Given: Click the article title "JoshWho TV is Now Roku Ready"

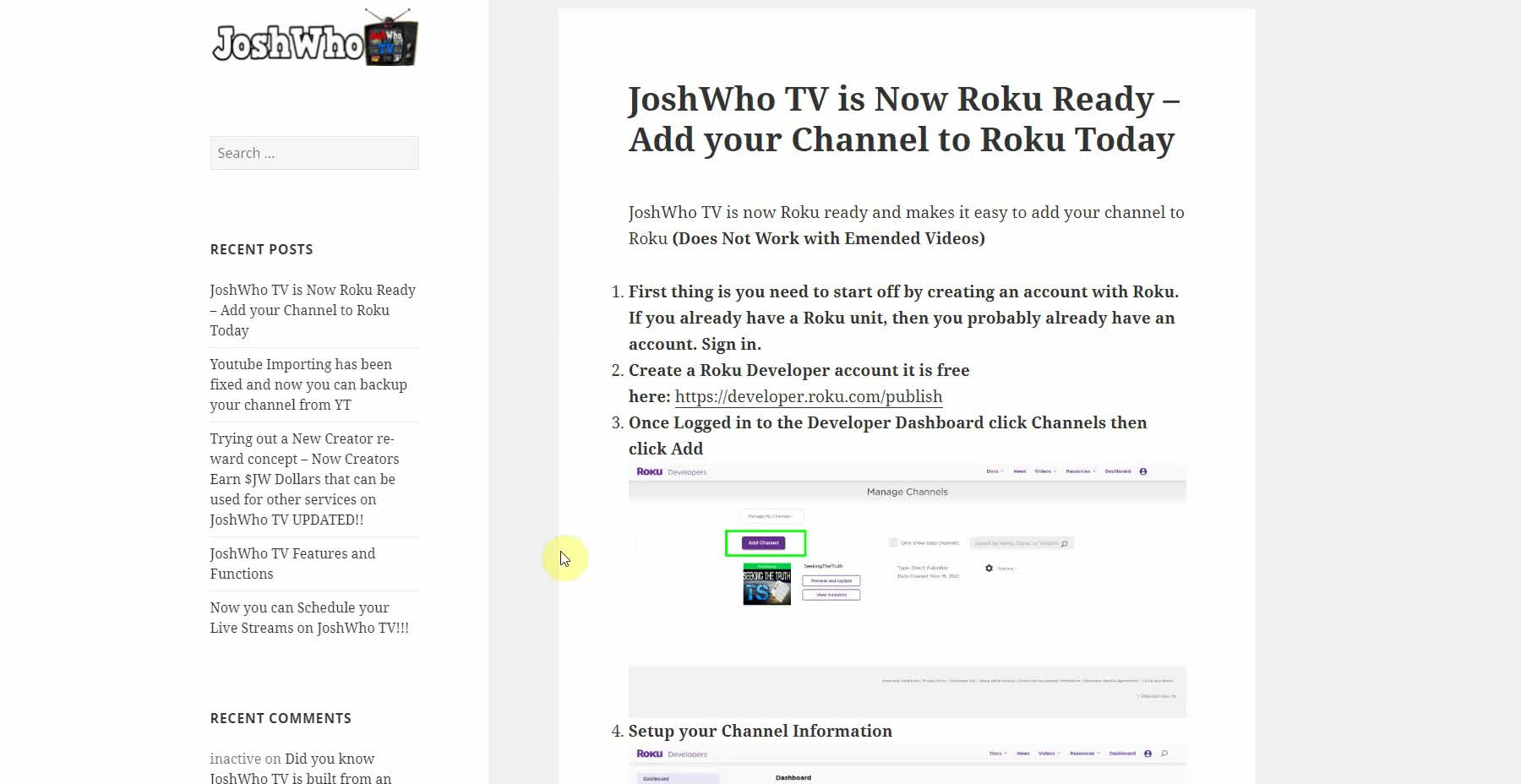Looking at the screenshot, I should pyautogui.click(x=904, y=119).
